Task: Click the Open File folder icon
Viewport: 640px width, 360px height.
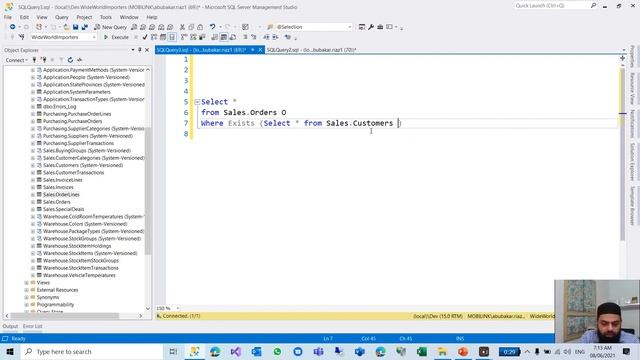Action: (x=67, y=27)
